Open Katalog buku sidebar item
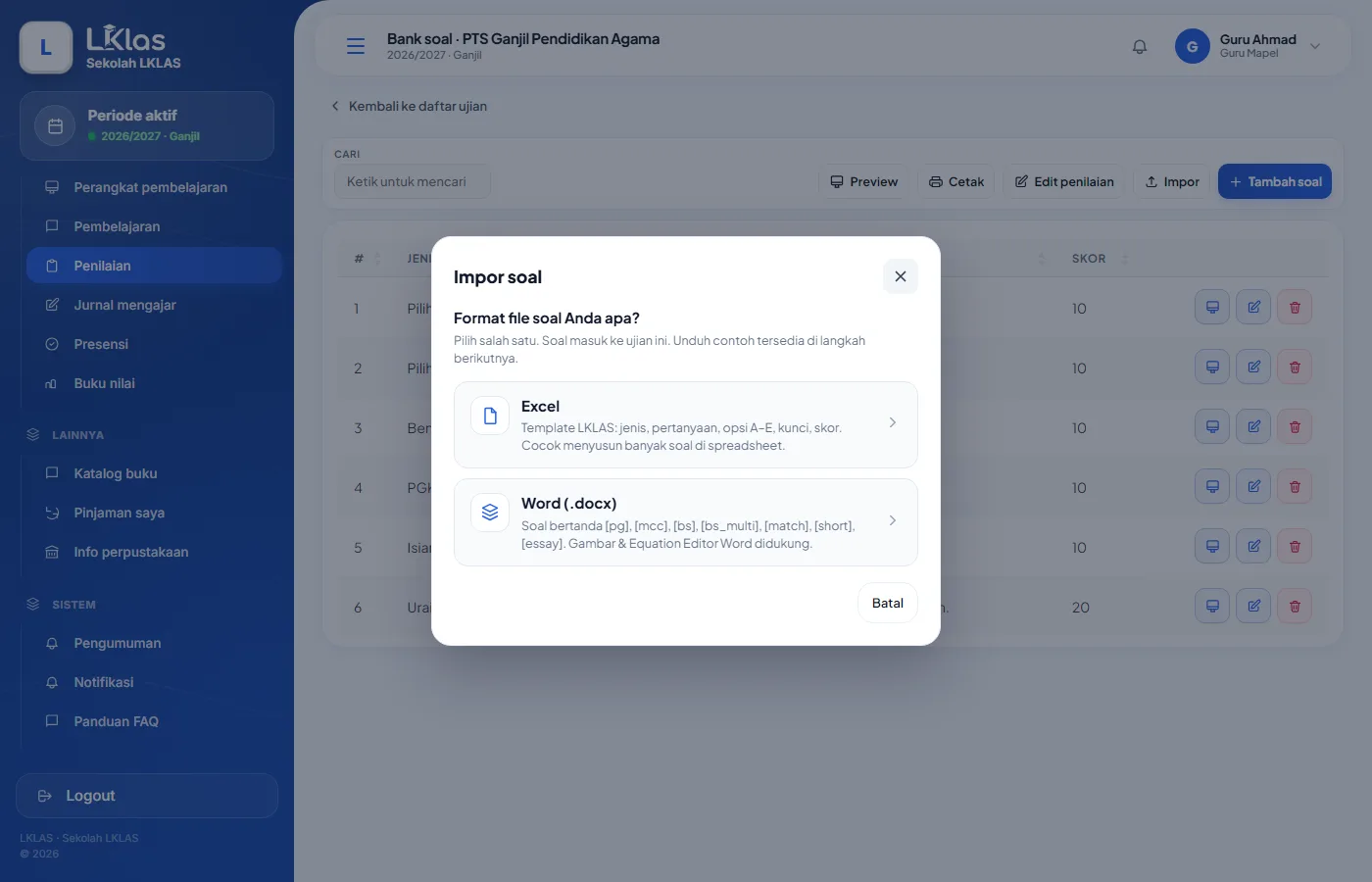 click(154, 473)
